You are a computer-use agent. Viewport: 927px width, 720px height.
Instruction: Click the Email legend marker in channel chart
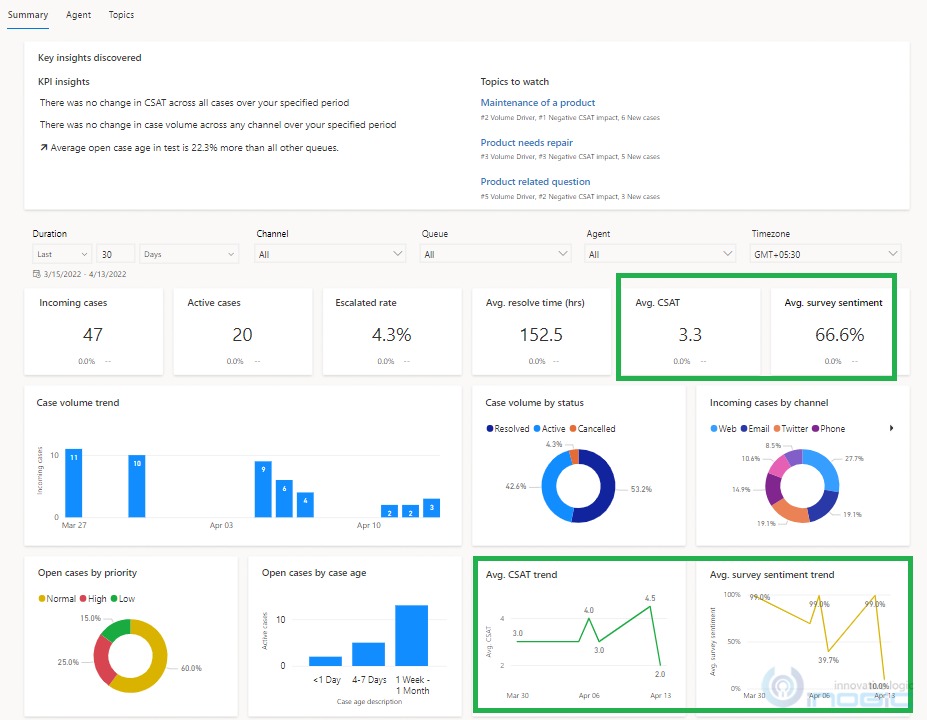(x=744, y=427)
